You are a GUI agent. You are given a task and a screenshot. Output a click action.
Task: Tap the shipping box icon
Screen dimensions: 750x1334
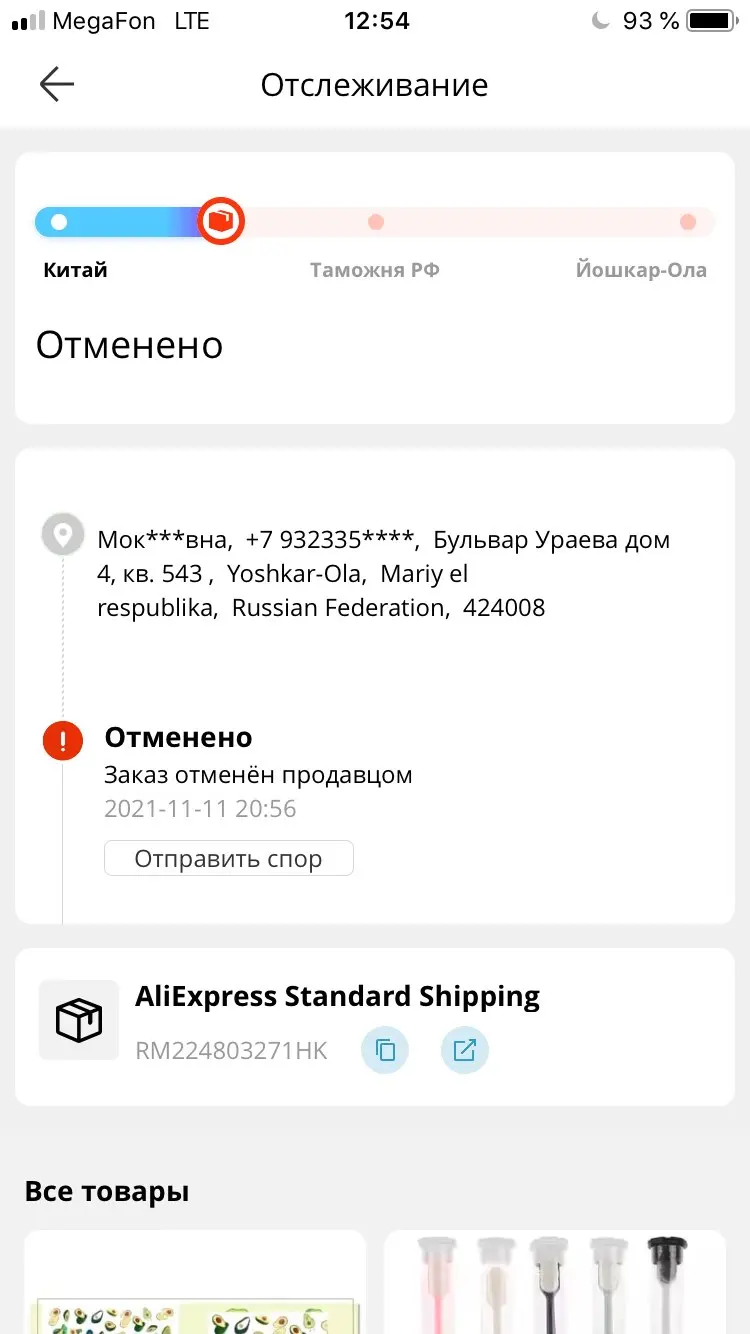(x=79, y=1020)
